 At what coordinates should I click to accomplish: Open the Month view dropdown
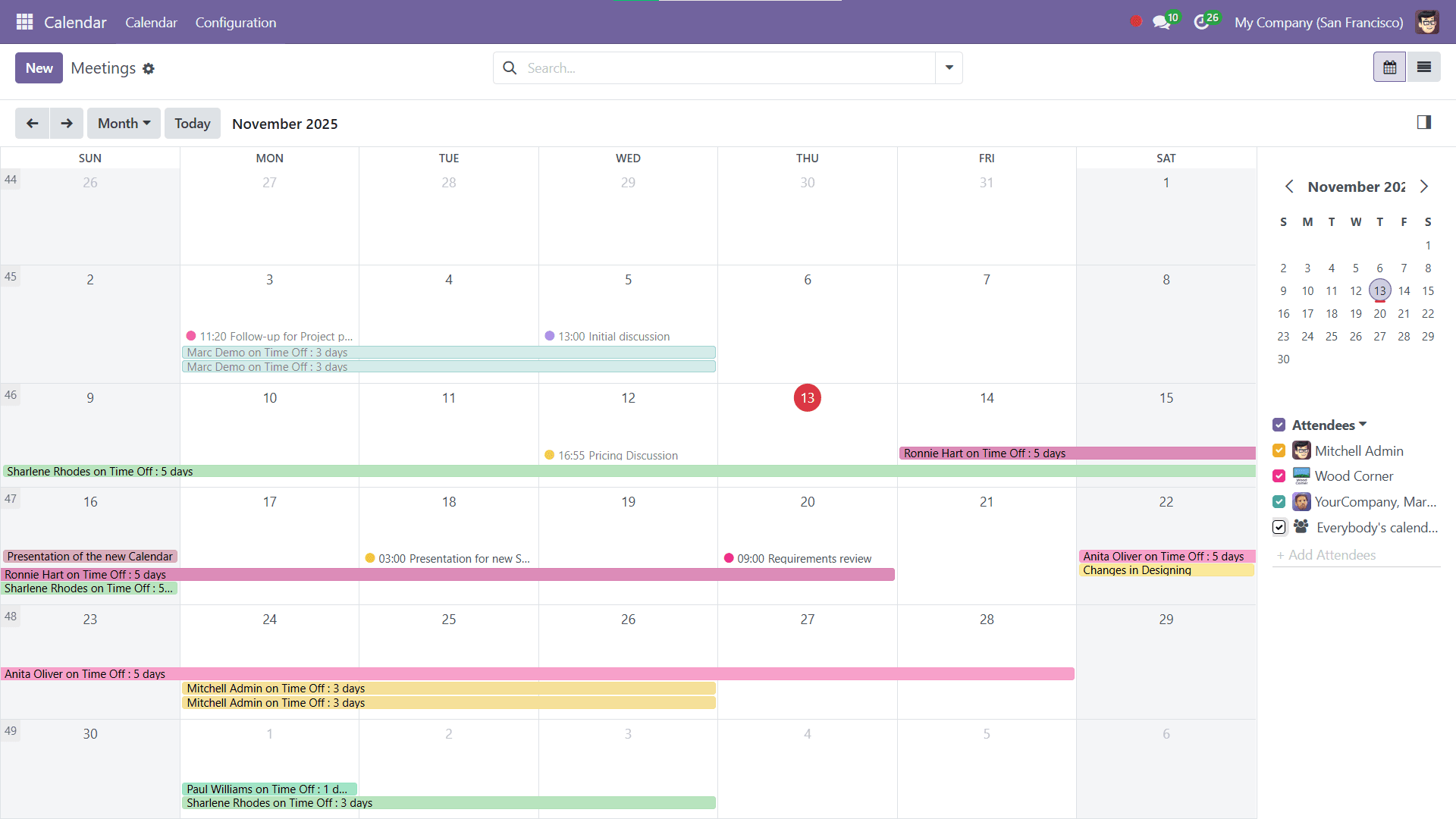[x=124, y=123]
